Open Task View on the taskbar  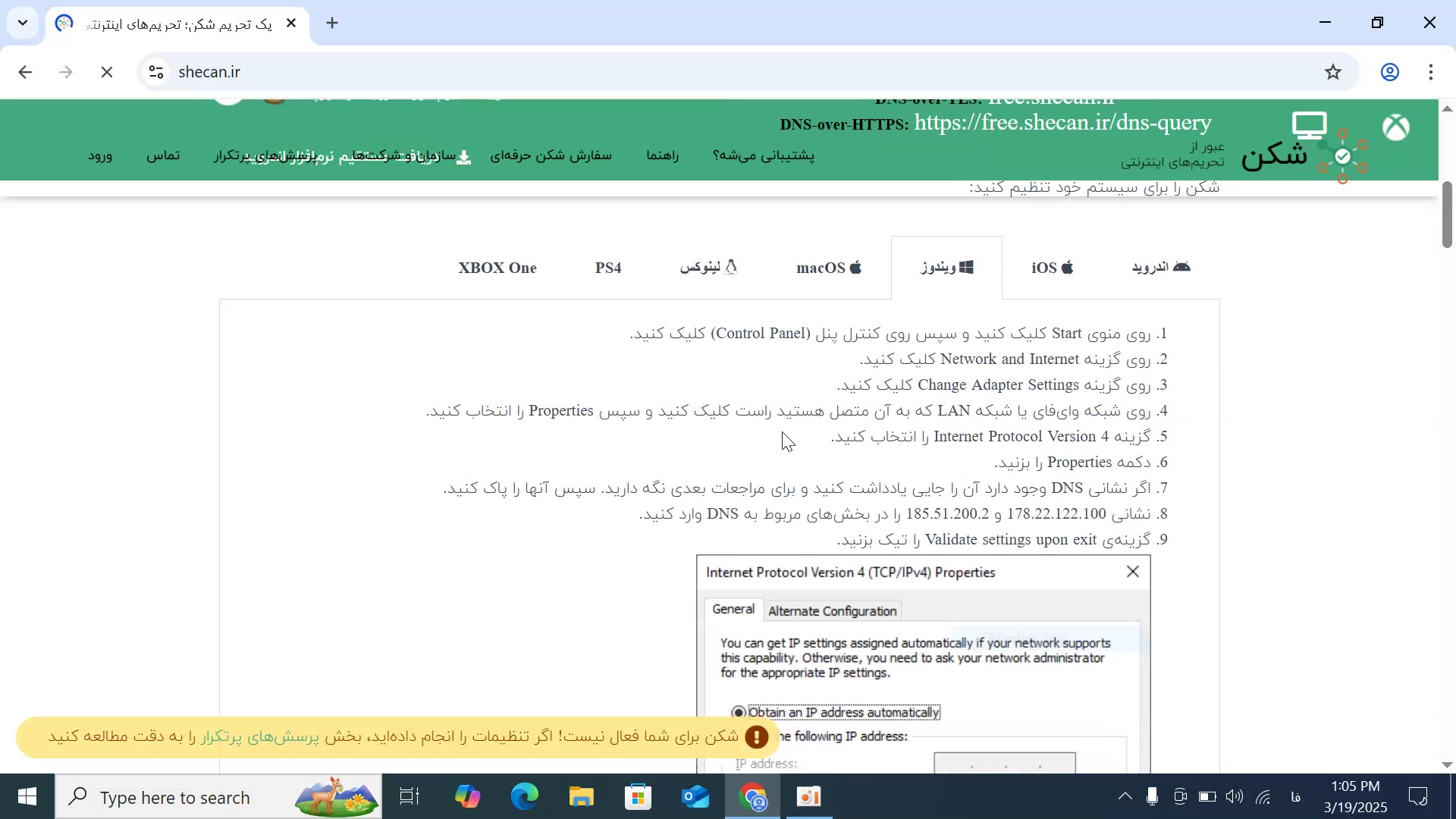[409, 797]
